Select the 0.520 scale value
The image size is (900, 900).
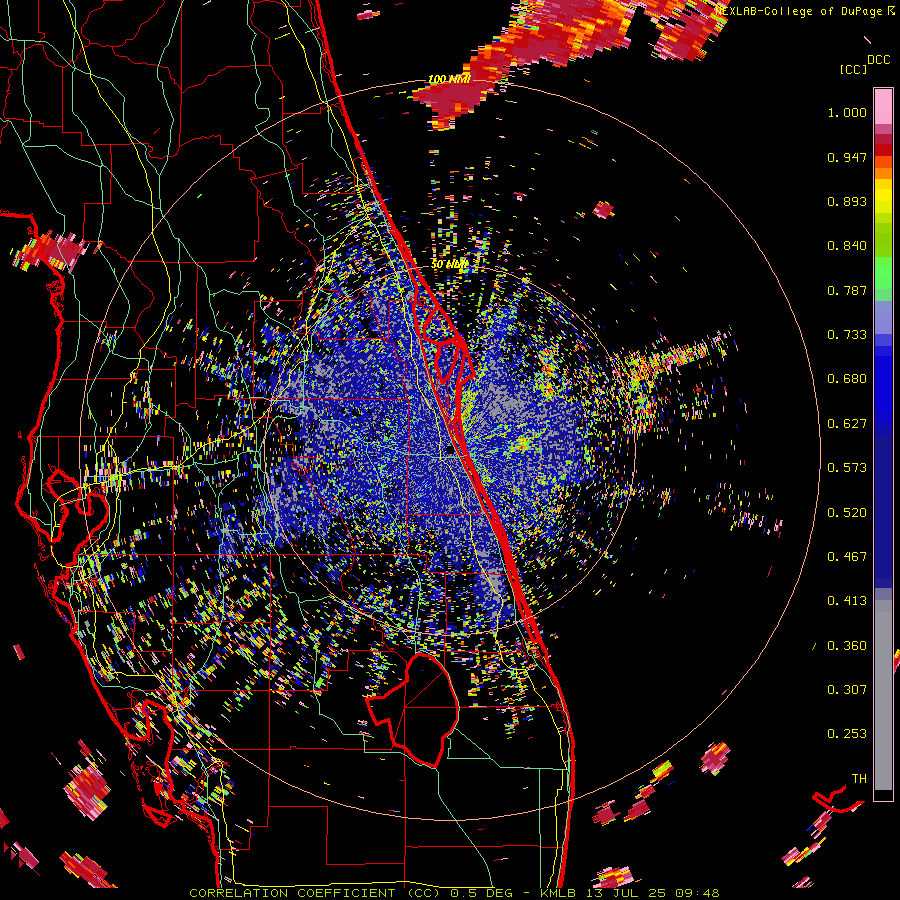(847, 512)
